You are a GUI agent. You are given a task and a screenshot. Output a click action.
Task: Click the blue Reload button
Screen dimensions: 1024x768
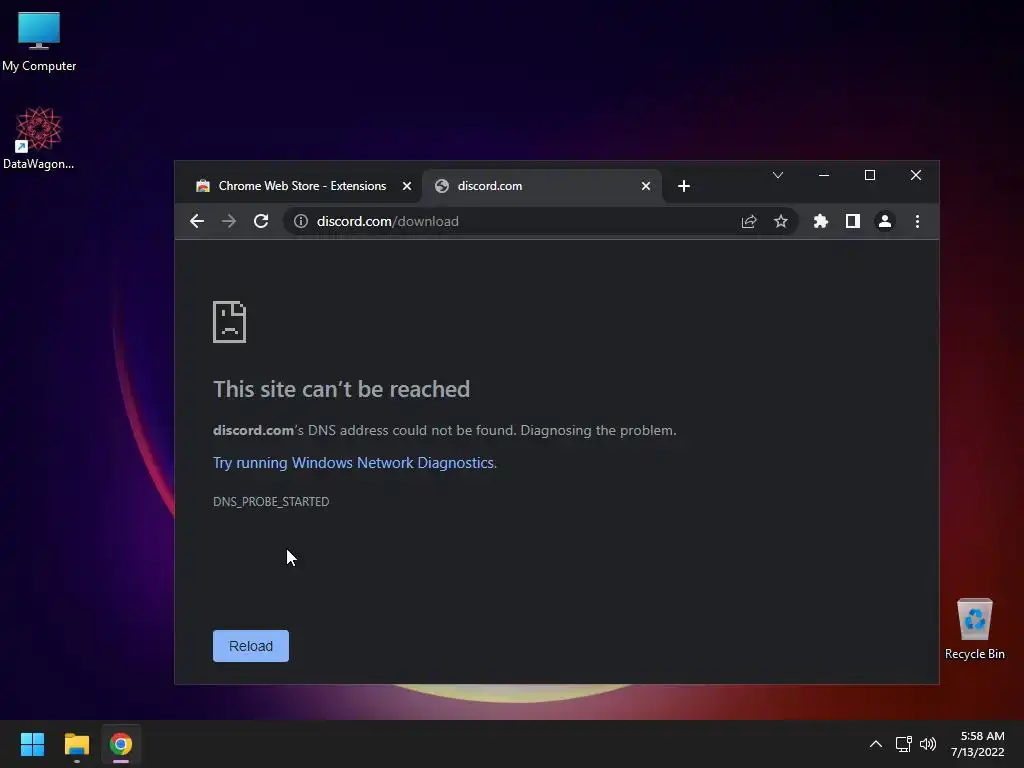coord(251,646)
